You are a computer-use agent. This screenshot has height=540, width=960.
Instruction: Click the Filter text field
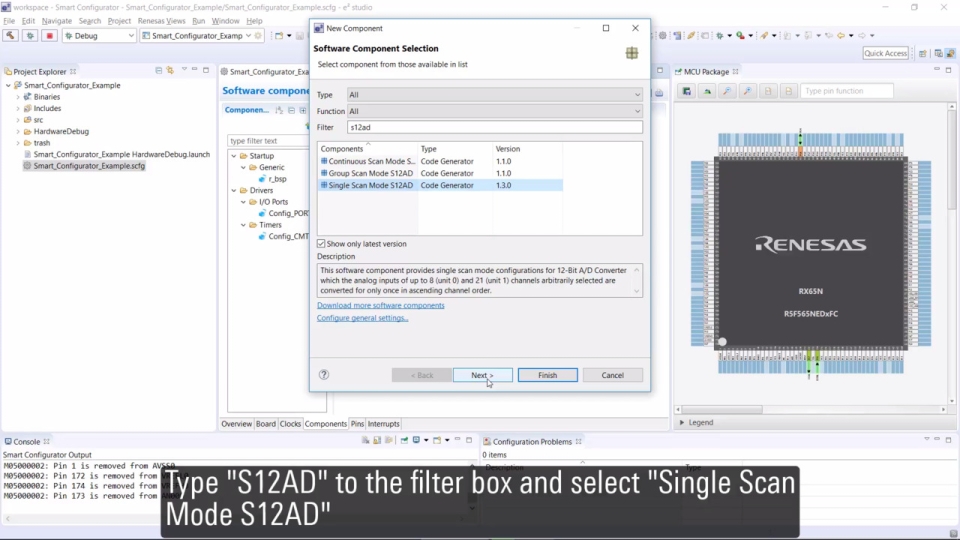point(494,127)
